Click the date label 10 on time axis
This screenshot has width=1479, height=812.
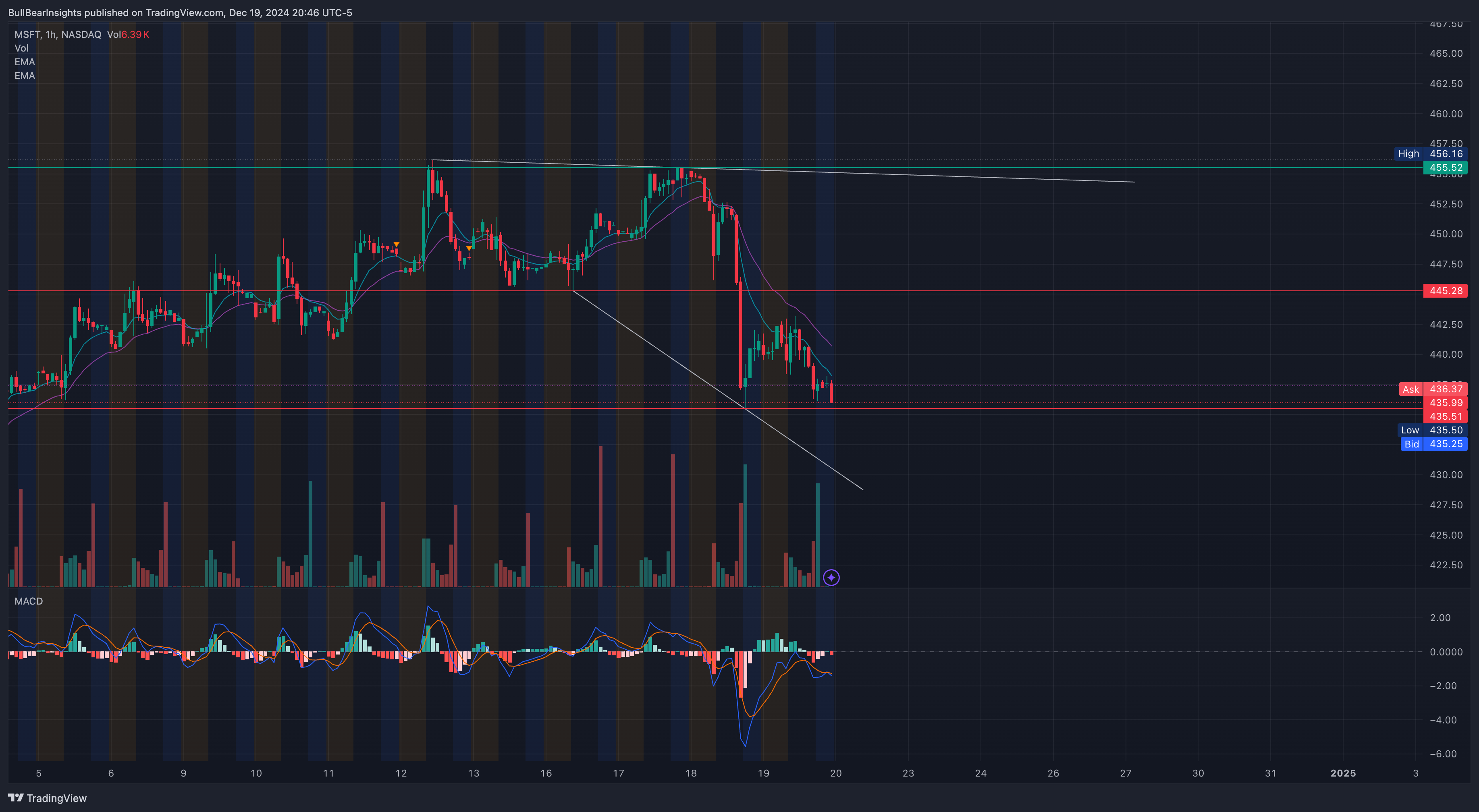[256, 773]
